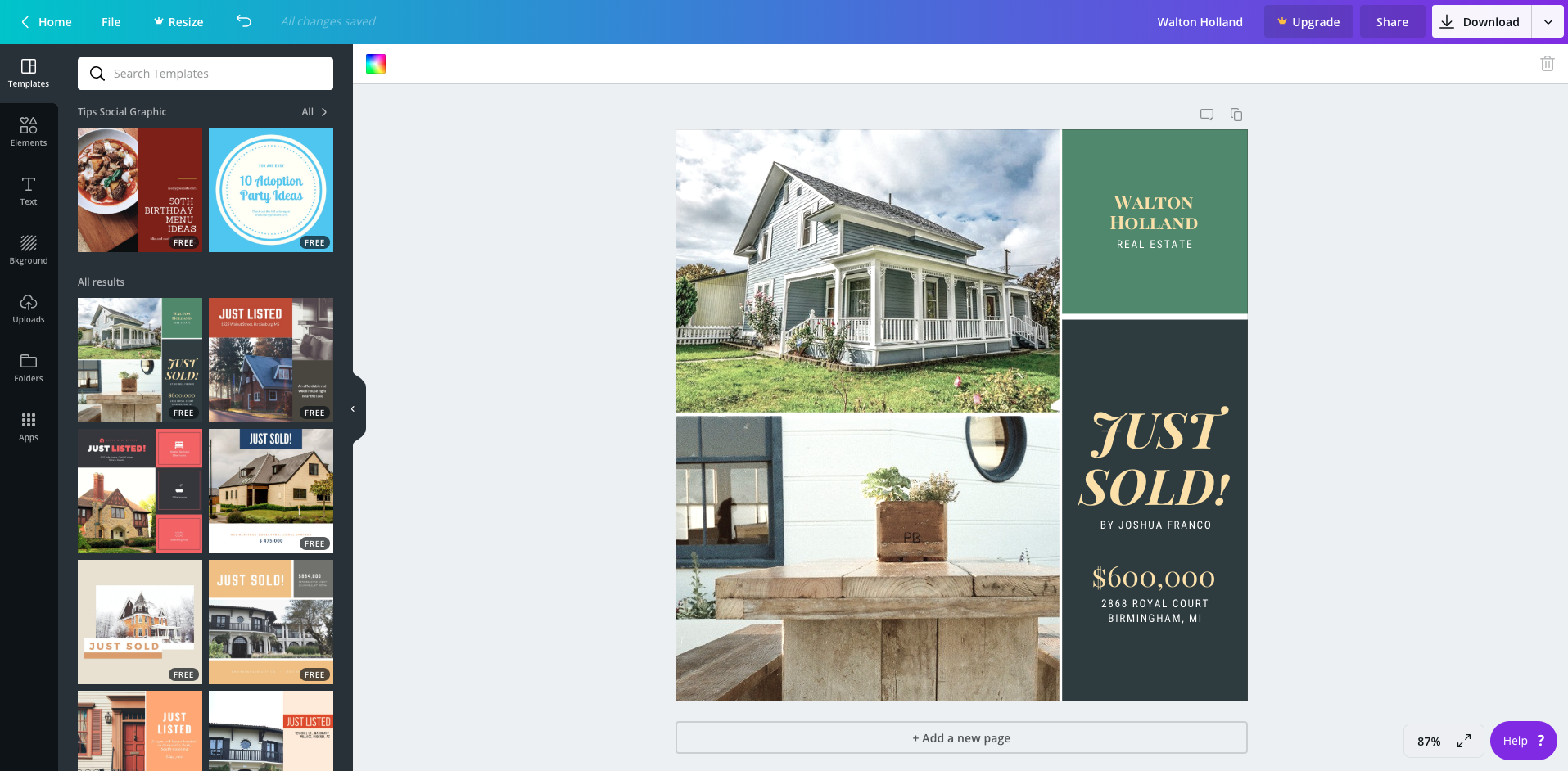Enter fullscreen presentation mode
1568x771 pixels.
tap(1464, 741)
